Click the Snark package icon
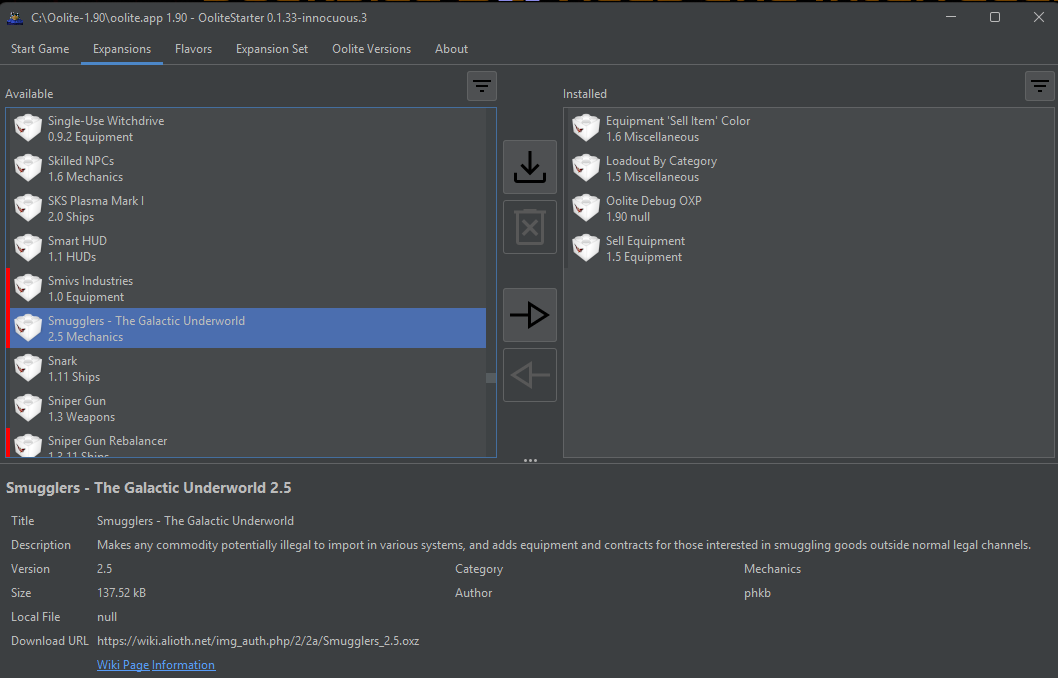Viewport: 1058px width, 678px height. [x=28, y=368]
